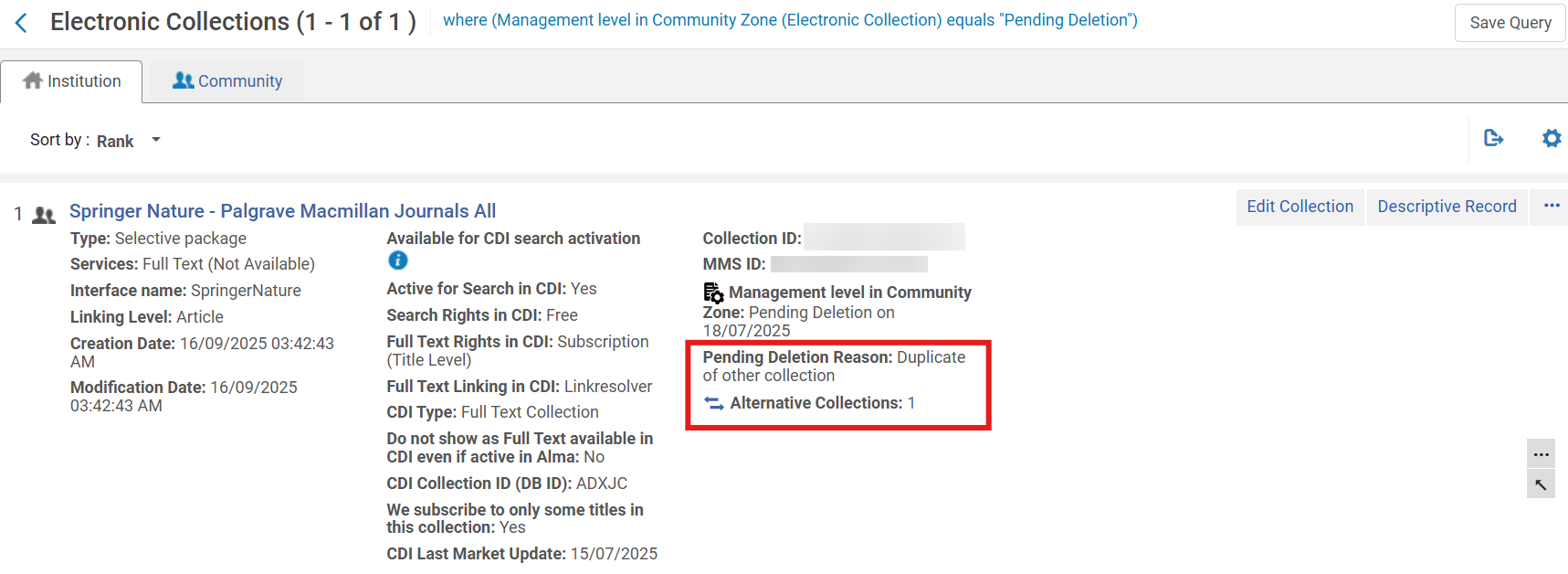Switch to the Community tab
The width and height of the screenshot is (1568, 574).
[226, 80]
